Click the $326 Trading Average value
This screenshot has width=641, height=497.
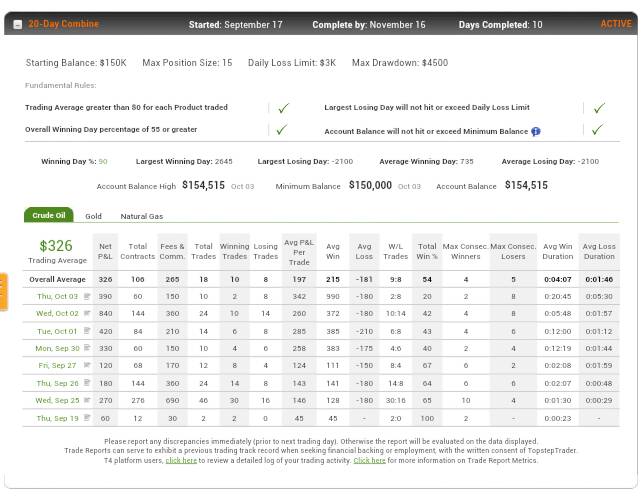pyautogui.click(x=56, y=246)
